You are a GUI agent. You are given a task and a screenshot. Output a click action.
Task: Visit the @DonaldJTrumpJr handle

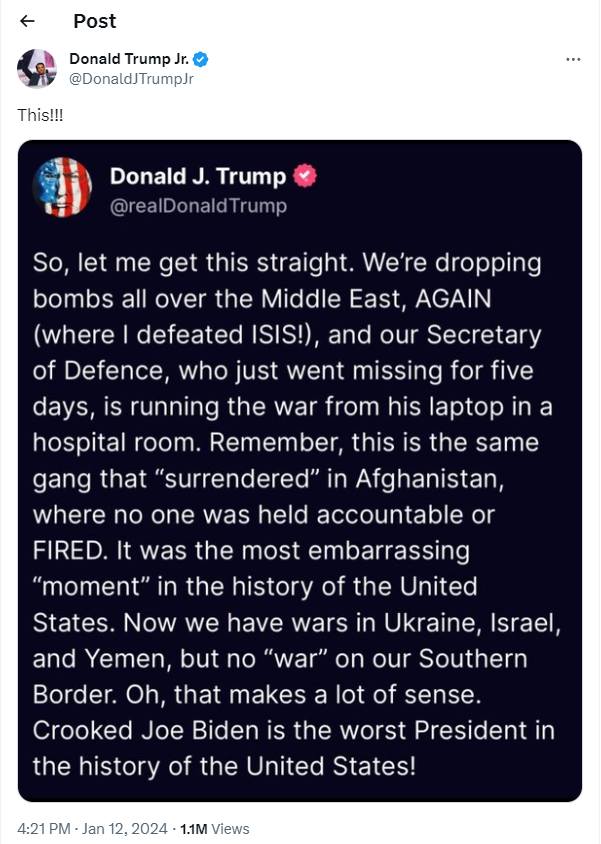[131, 78]
